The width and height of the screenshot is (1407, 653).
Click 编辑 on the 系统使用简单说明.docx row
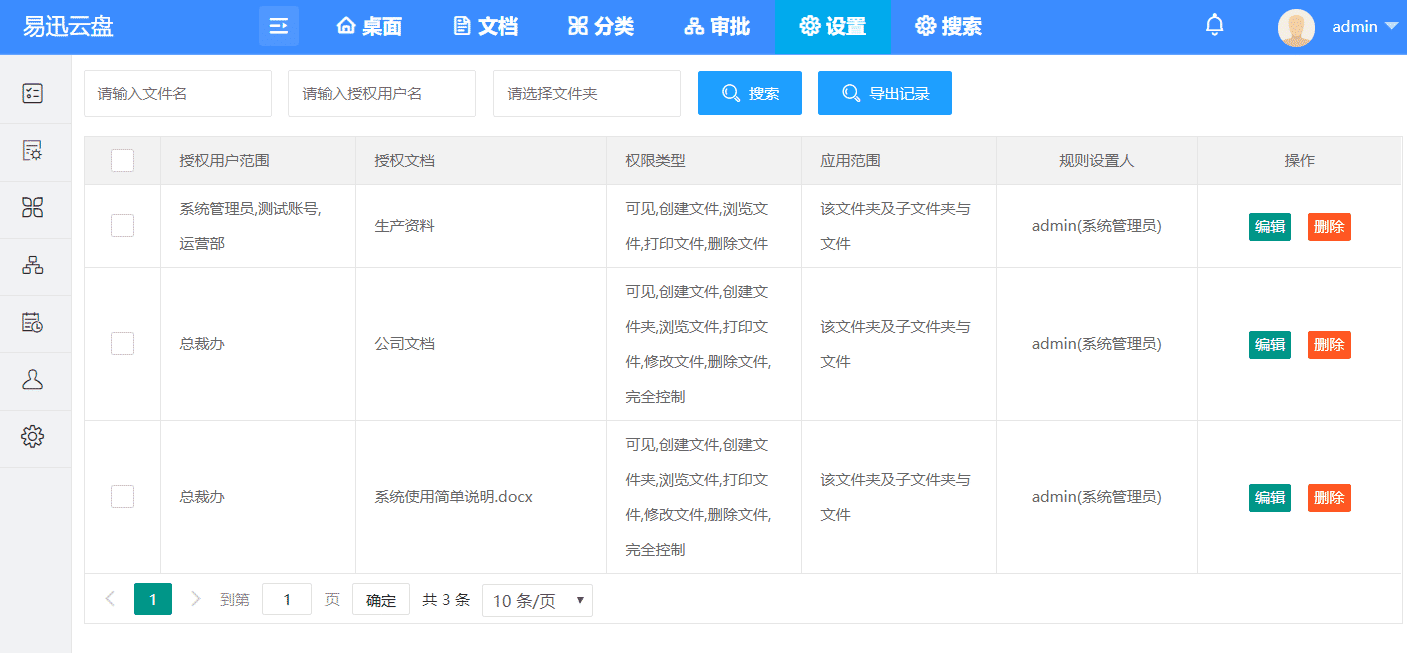coord(1269,497)
